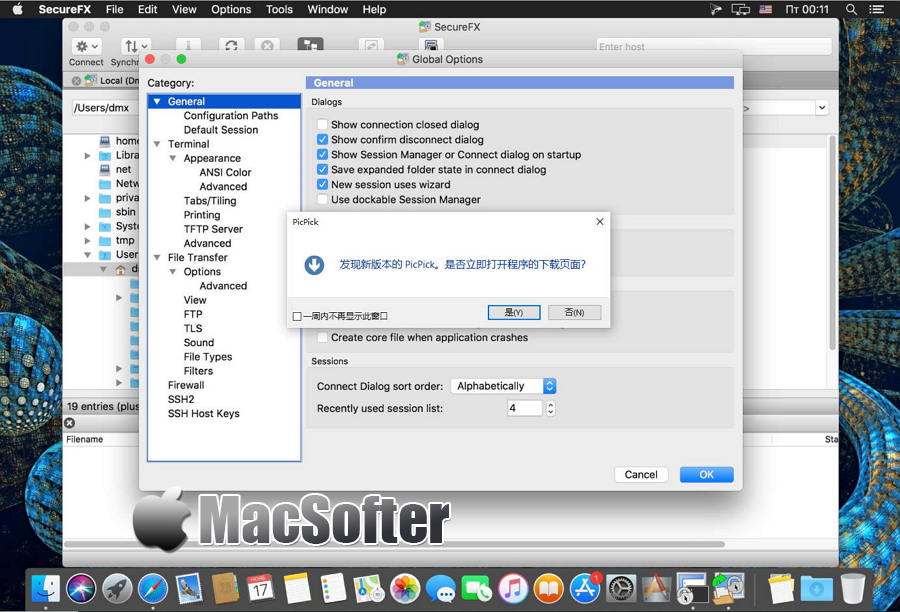The image size is (900, 612).
Task: Click the 'sbin' folder icon in the local tree
Action: [104, 212]
